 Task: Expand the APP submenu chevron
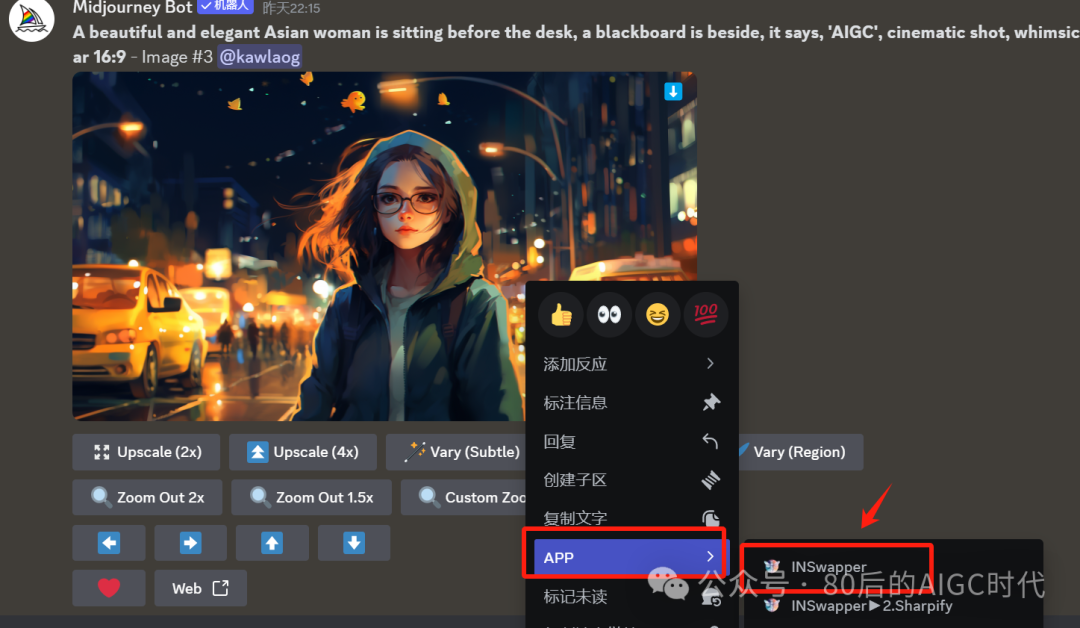[710, 556]
